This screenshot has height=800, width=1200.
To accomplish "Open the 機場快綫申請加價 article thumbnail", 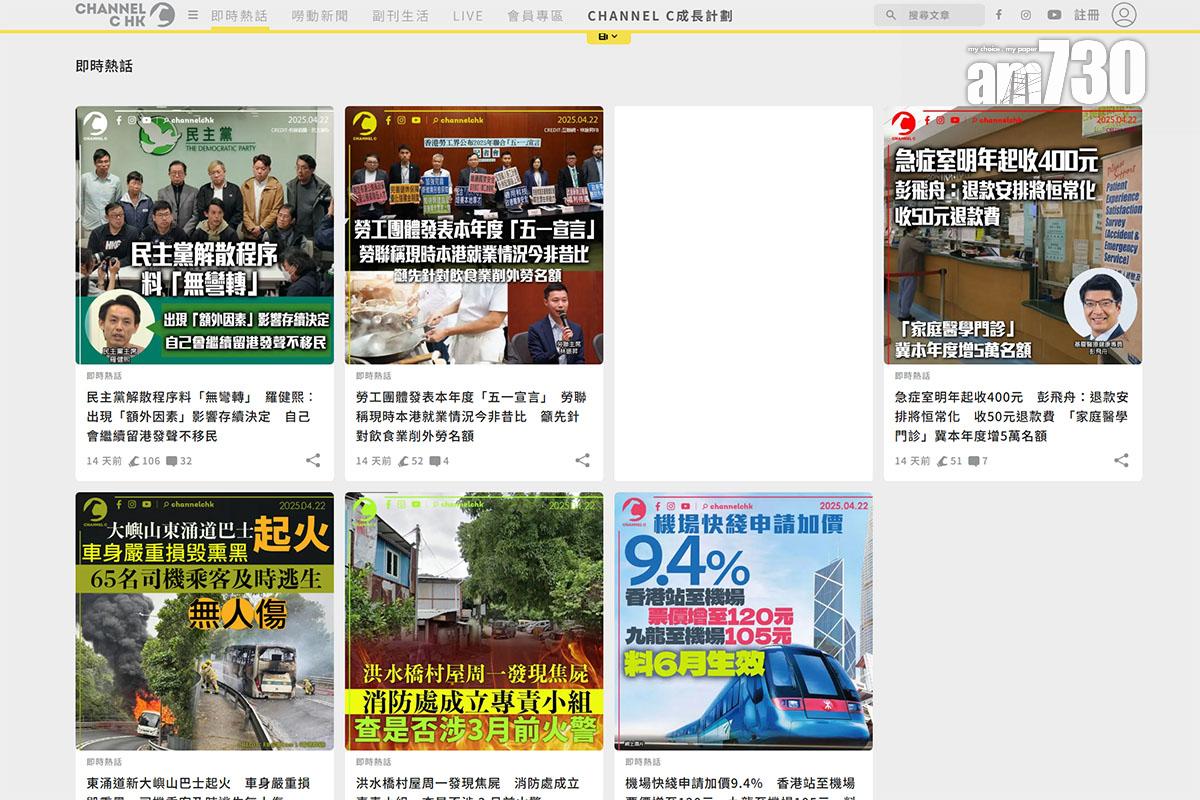I will [743, 622].
